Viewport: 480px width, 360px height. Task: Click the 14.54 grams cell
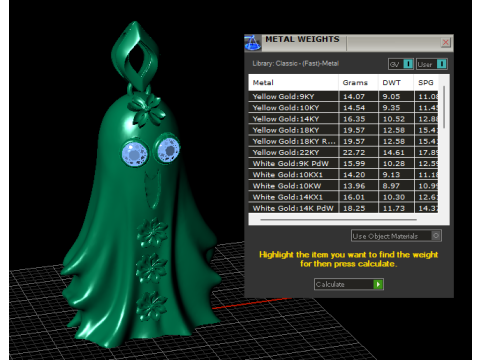coord(358,108)
